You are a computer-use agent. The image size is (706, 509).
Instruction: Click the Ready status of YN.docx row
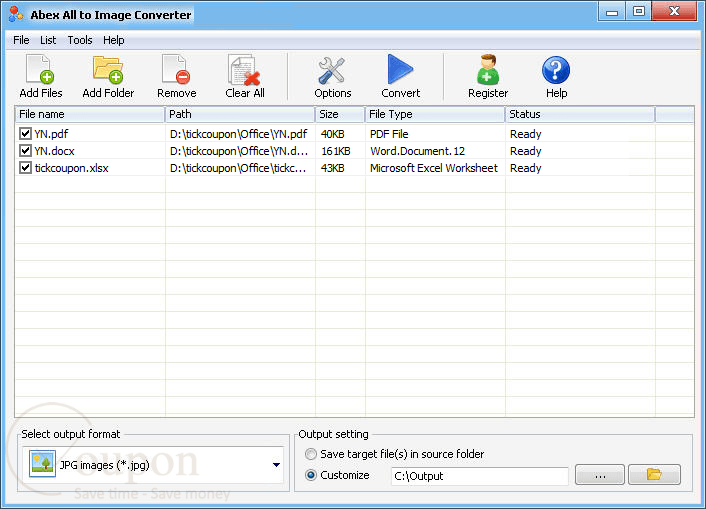525,151
